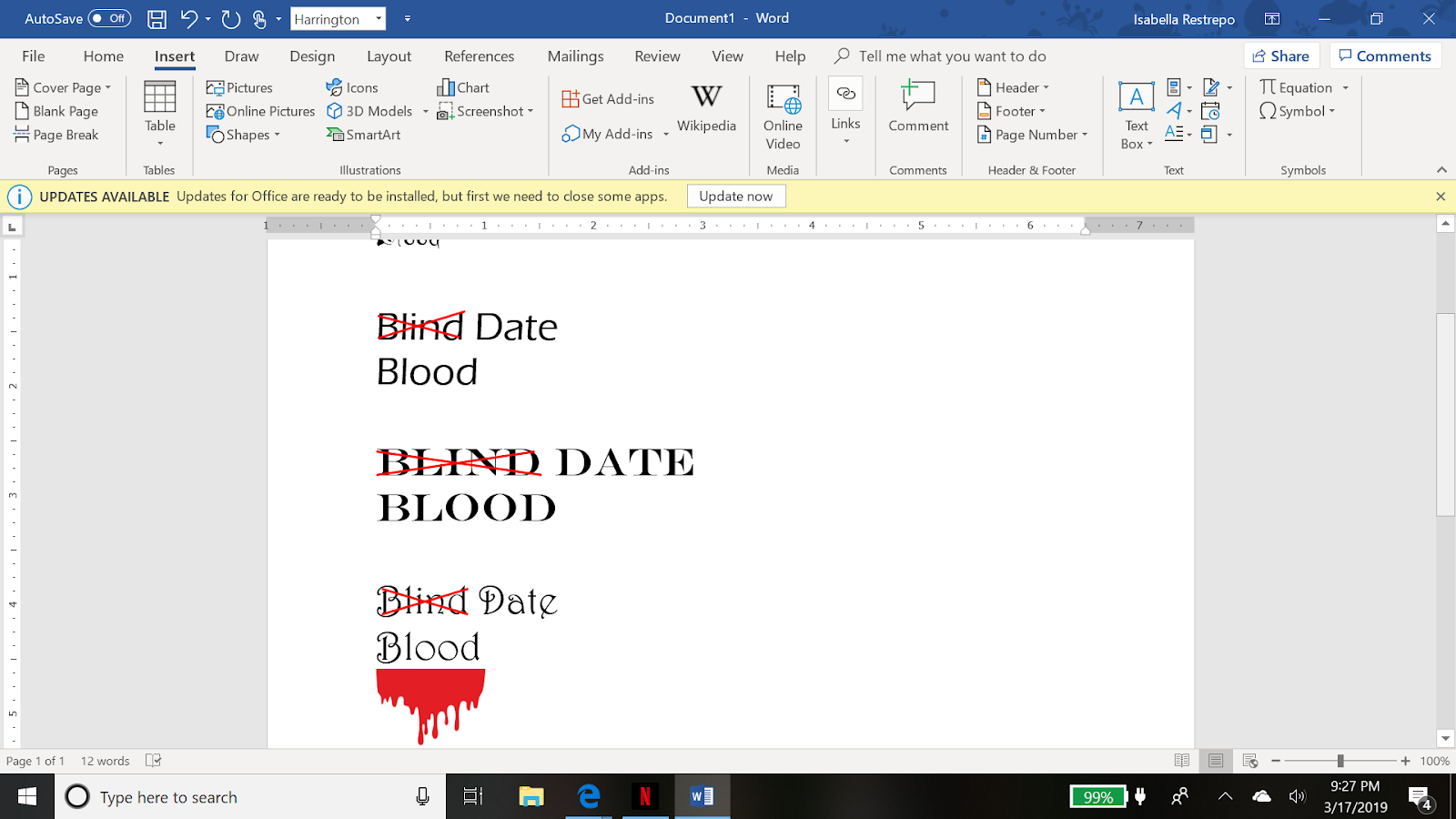This screenshot has height=819, width=1456.
Task: Insert a Text Box
Action: coord(1137,116)
